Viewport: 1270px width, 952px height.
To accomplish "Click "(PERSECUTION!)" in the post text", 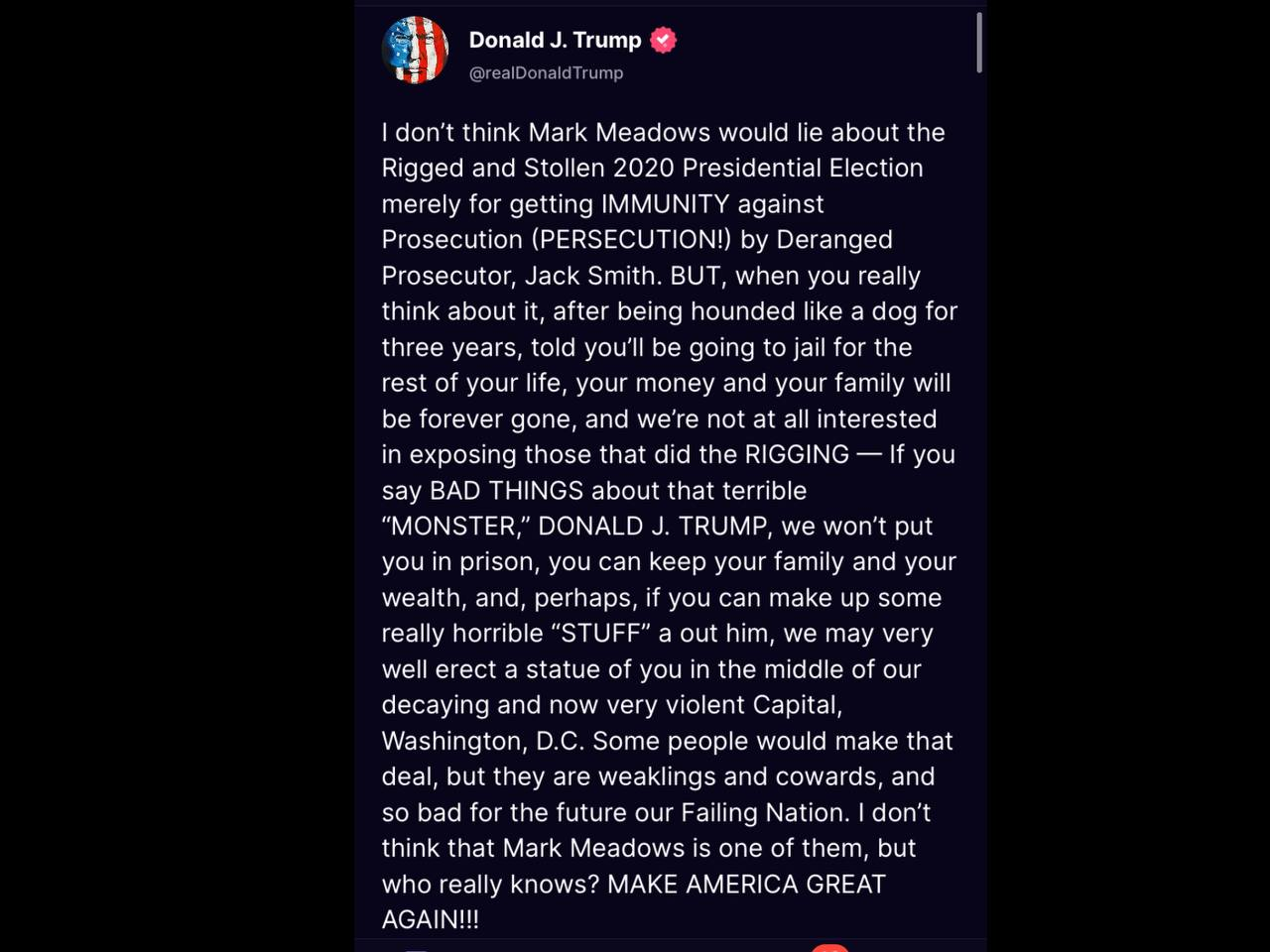I will click(631, 239).
